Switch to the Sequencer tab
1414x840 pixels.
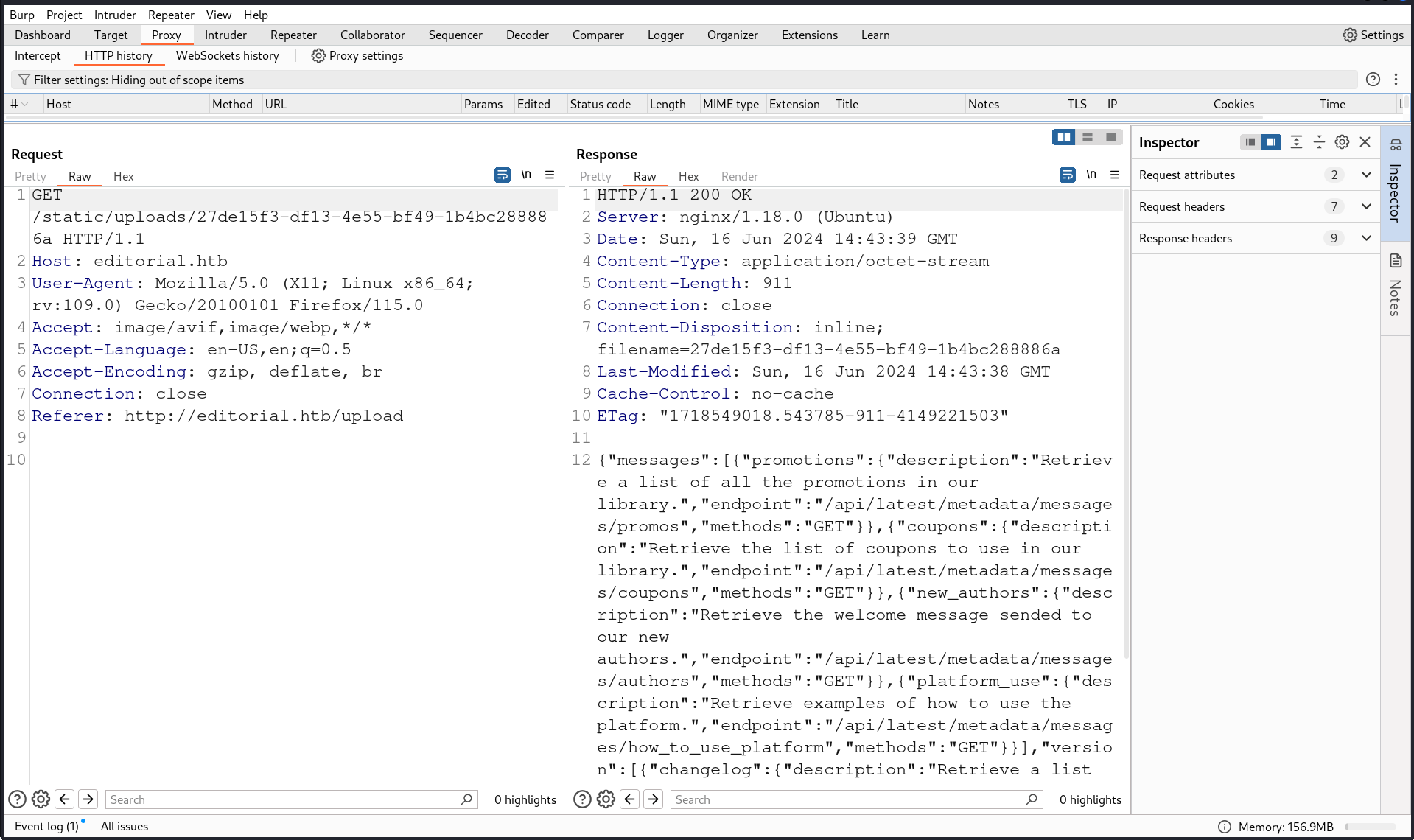click(455, 35)
